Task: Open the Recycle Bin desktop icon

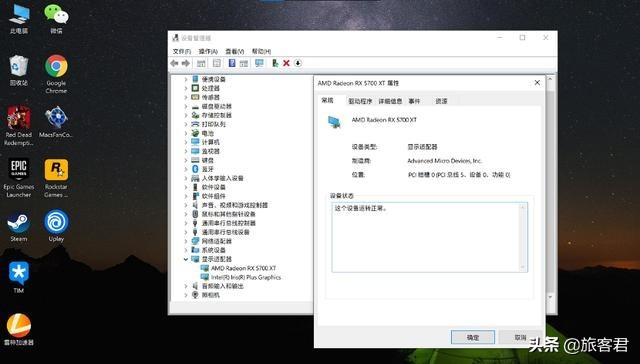Action: click(x=19, y=70)
